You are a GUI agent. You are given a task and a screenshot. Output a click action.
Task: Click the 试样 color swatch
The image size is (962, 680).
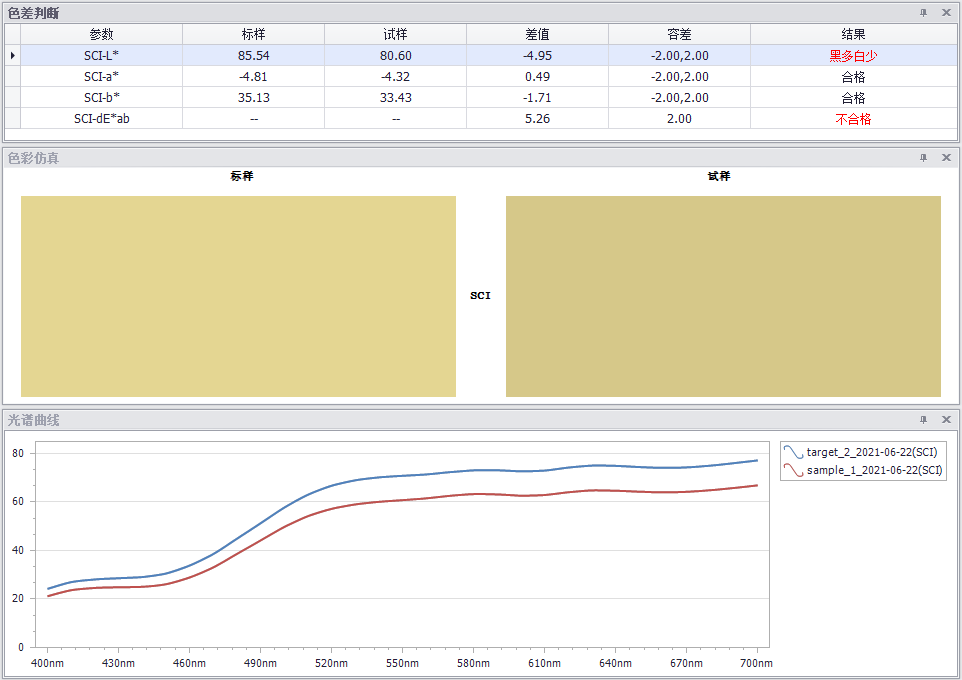tap(723, 296)
